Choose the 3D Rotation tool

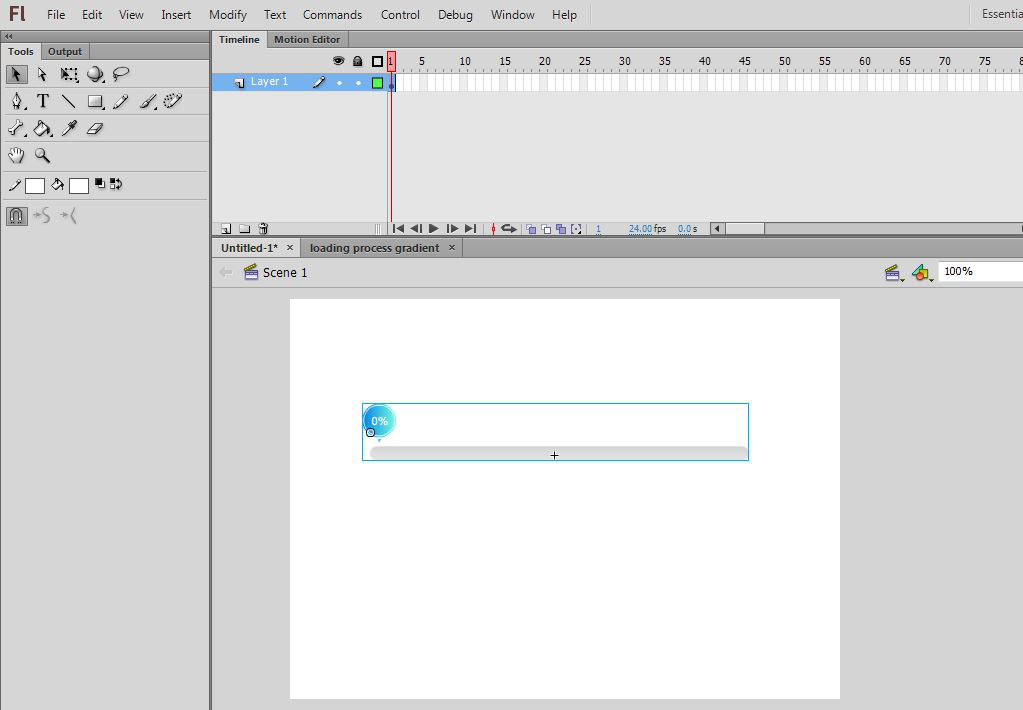pyautogui.click(x=96, y=74)
